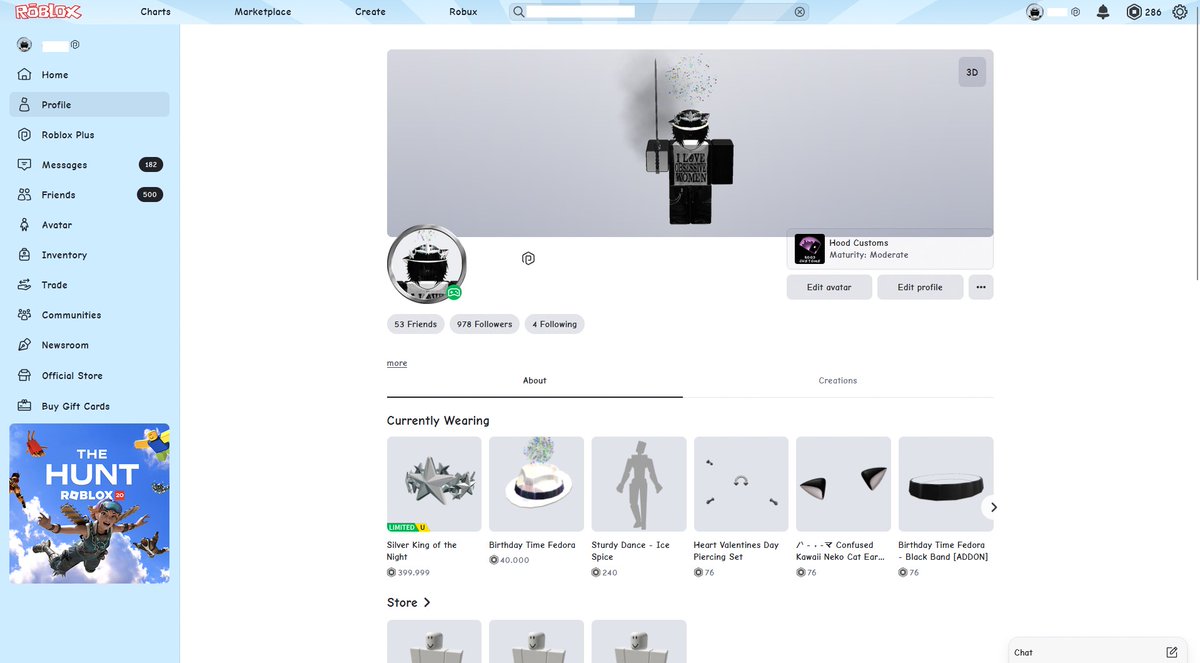Viewport: 1200px width, 663px height.
Task: Open Create in top navigation
Action: click(x=370, y=12)
